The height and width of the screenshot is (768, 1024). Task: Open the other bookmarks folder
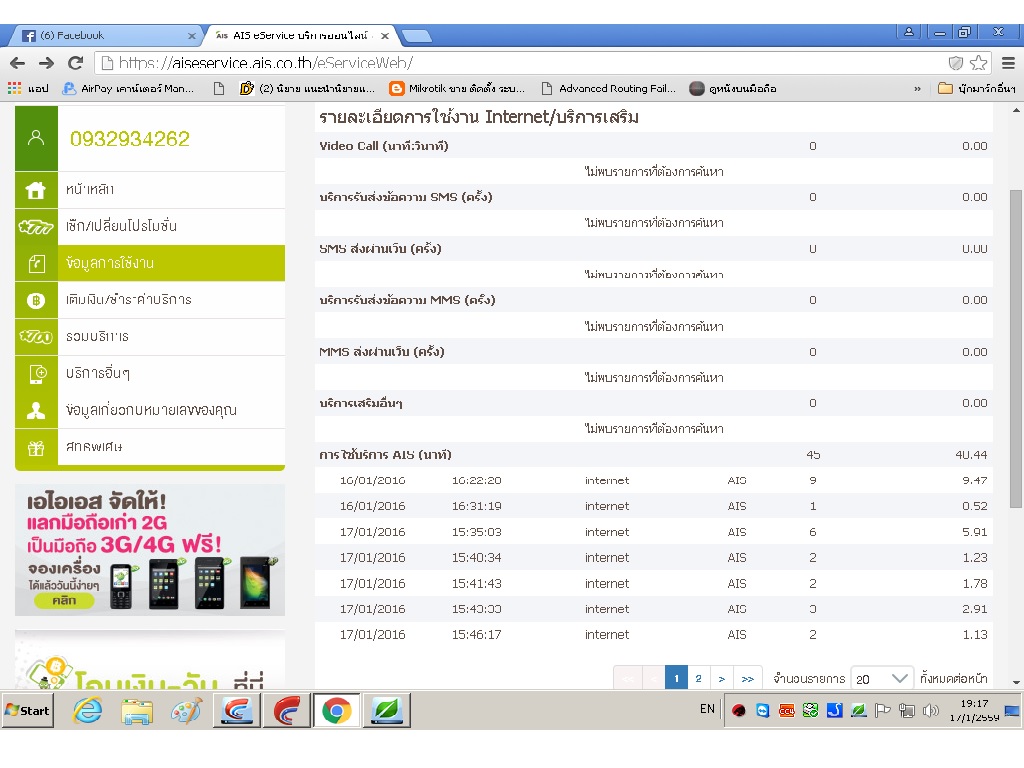pyautogui.click(x=977, y=88)
